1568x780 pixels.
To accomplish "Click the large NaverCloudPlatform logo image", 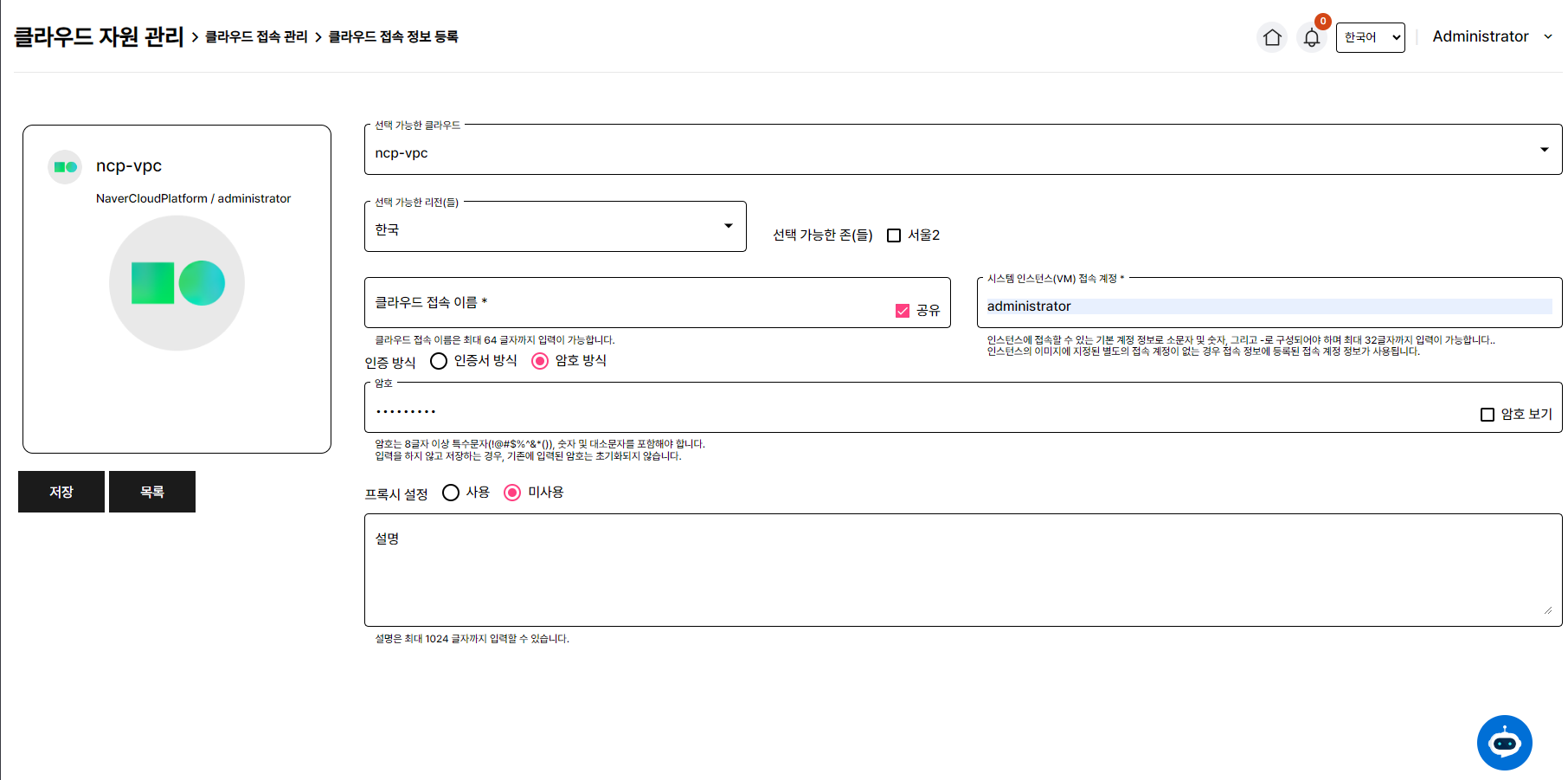I will pyautogui.click(x=177, y=283).
